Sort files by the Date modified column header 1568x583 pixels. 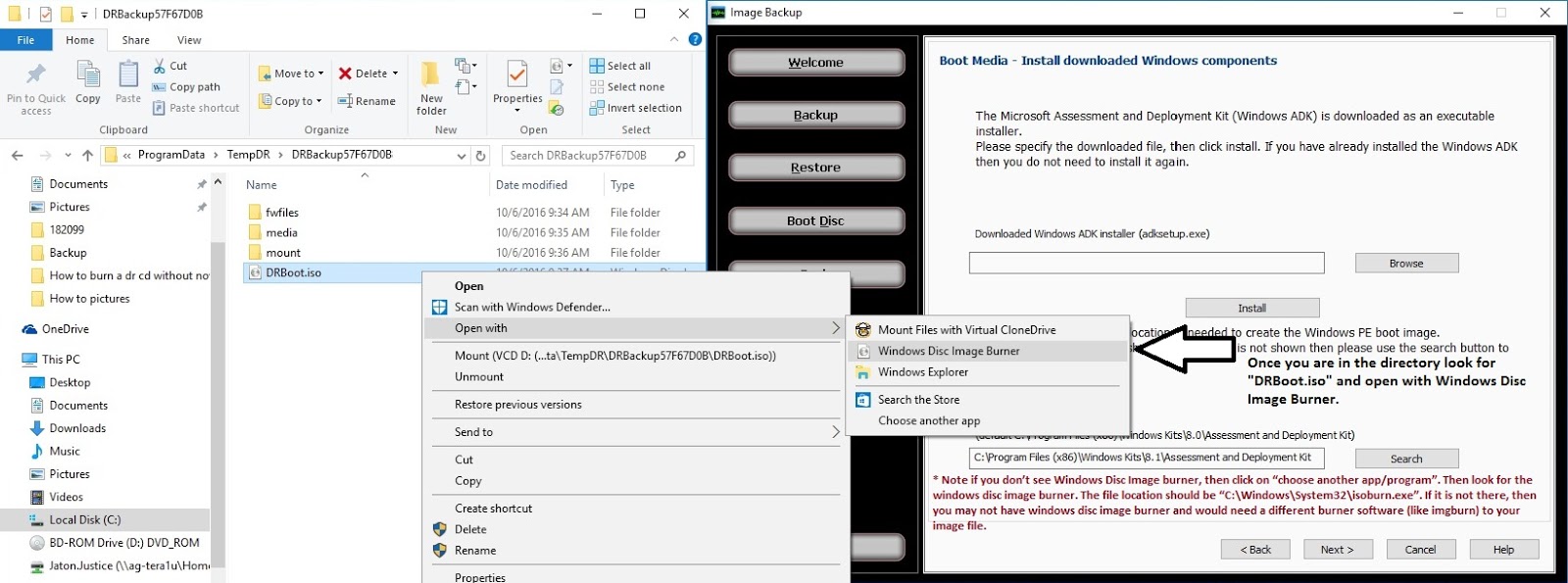(x=531, y=185)
